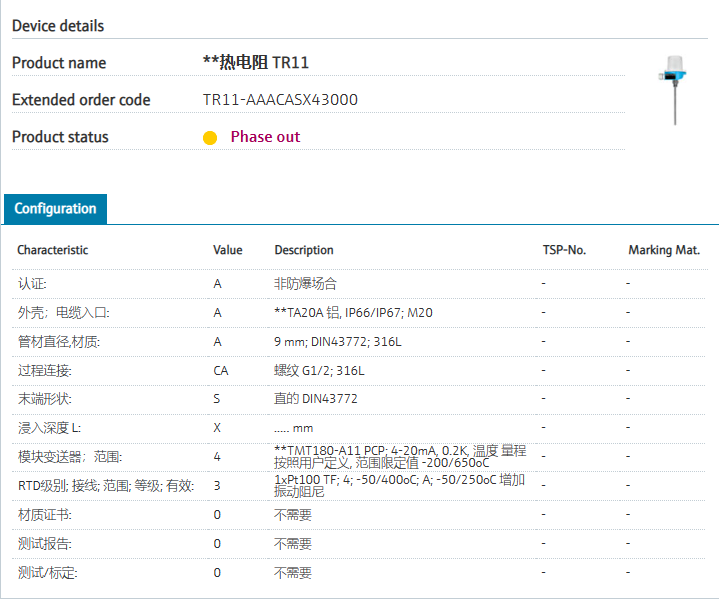Image resolution: width=719 pixels, height=599 pixels.
Task: Click the Phase out status text
Action: (x=265, y=137)
